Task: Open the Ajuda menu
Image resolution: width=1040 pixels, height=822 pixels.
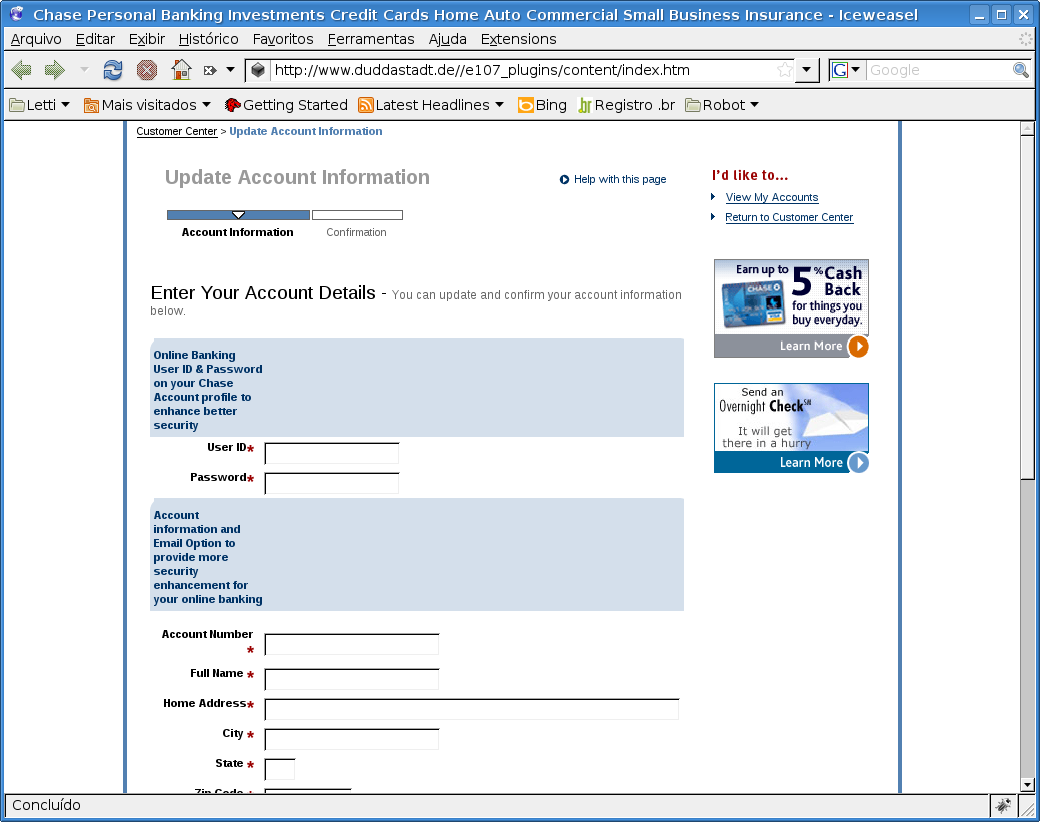Action: pos(448,39)
